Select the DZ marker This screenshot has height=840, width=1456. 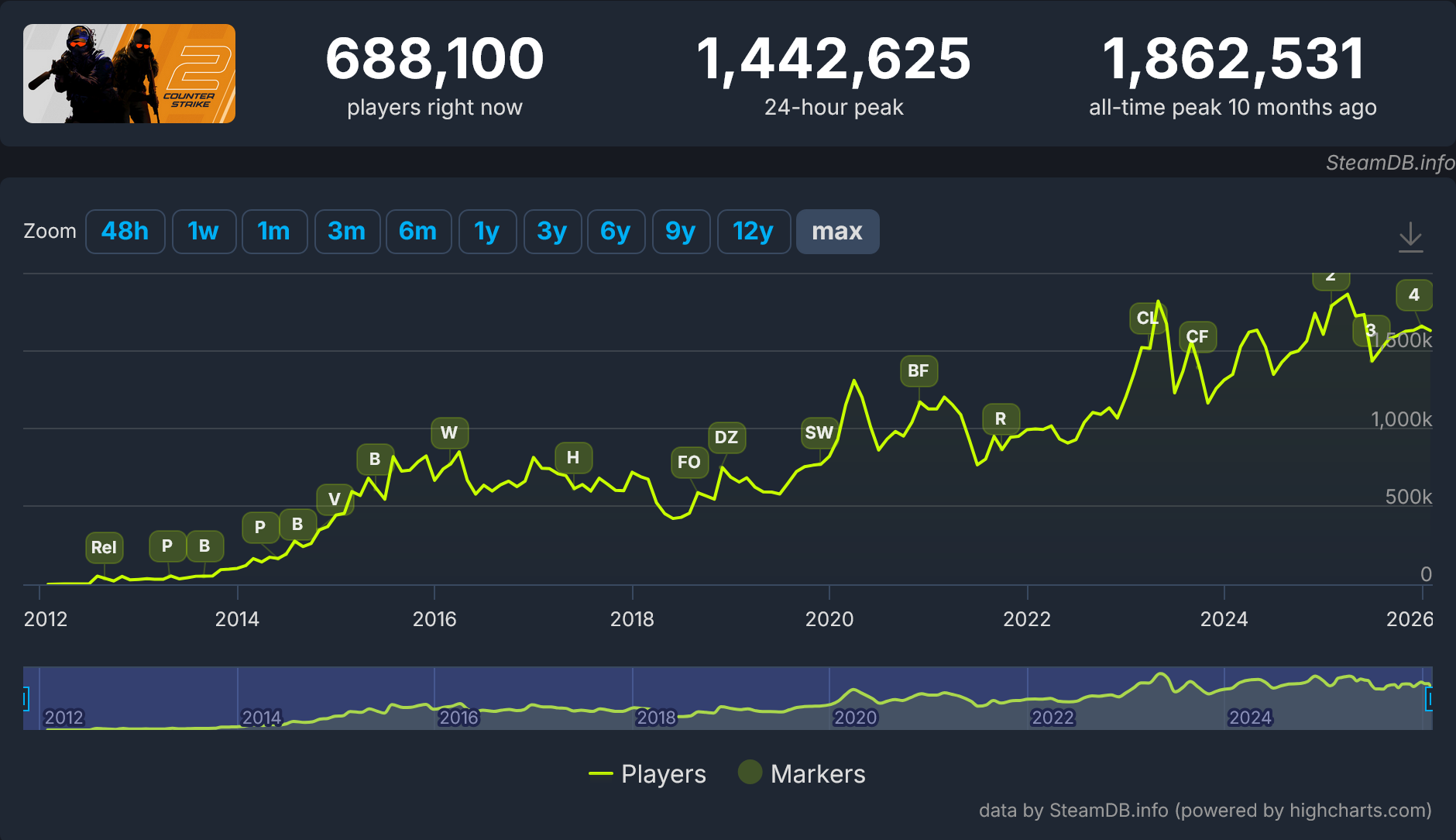(x=726, y=437)
